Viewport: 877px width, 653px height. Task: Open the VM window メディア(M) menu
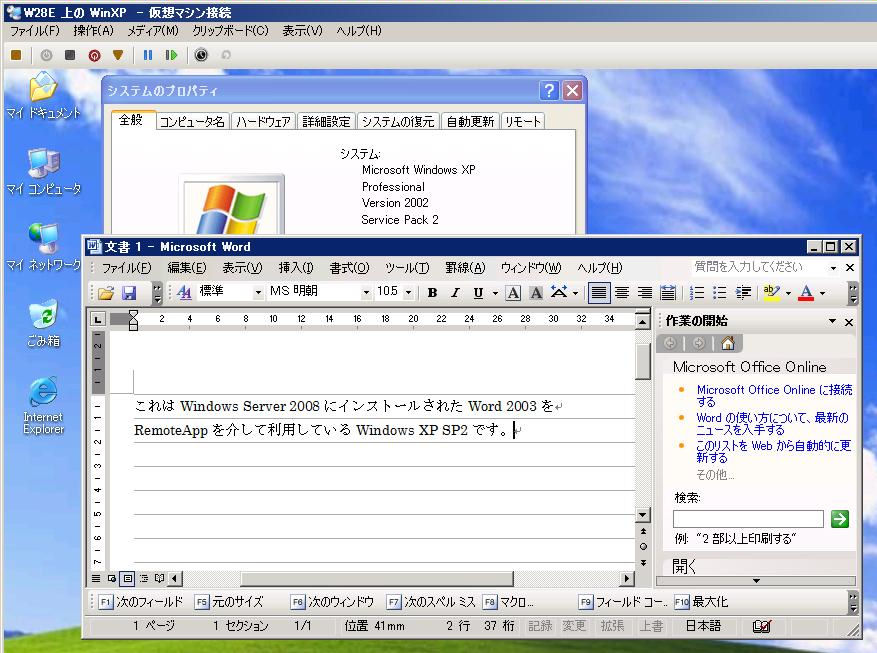152,31
